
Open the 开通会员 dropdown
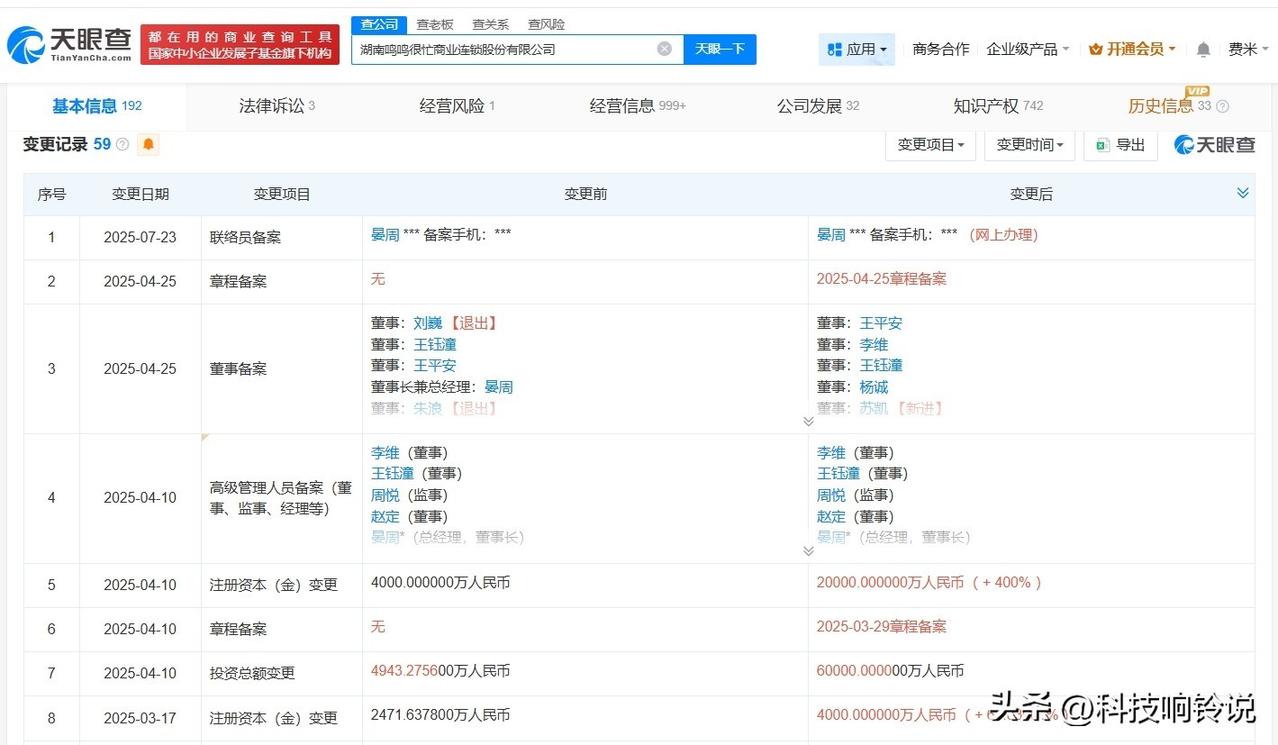click(x=1131, y=49)
